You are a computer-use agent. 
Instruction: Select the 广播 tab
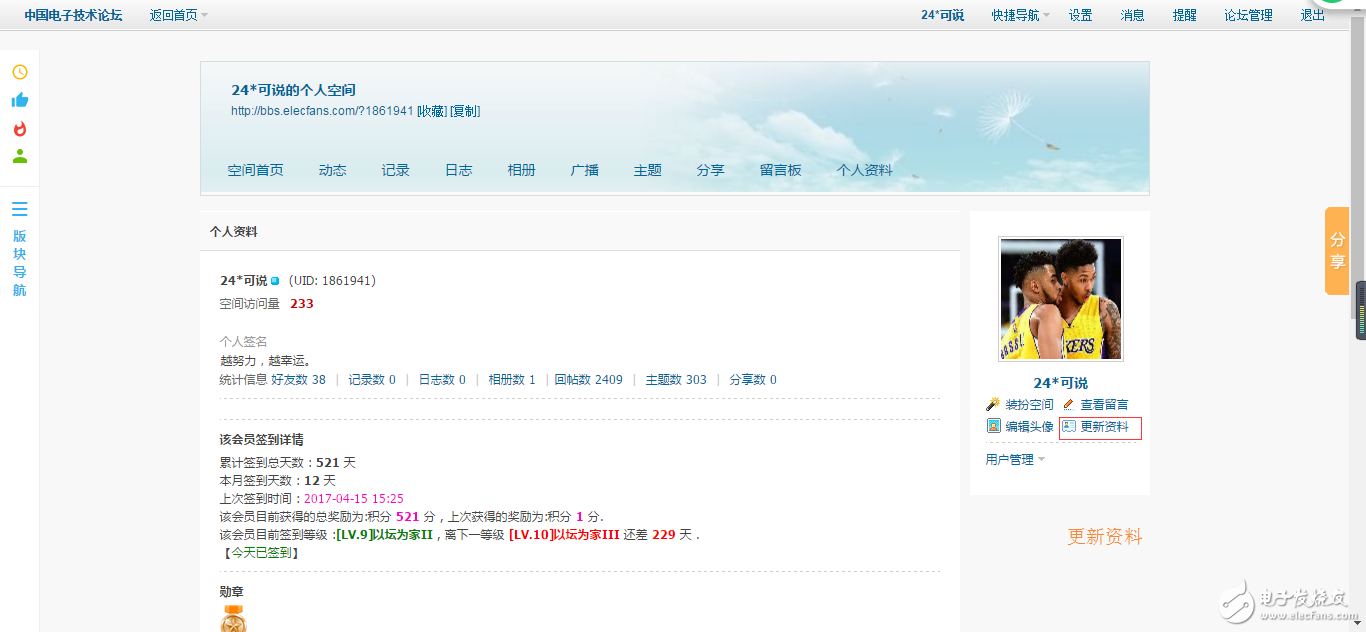(x=584, y=170)
